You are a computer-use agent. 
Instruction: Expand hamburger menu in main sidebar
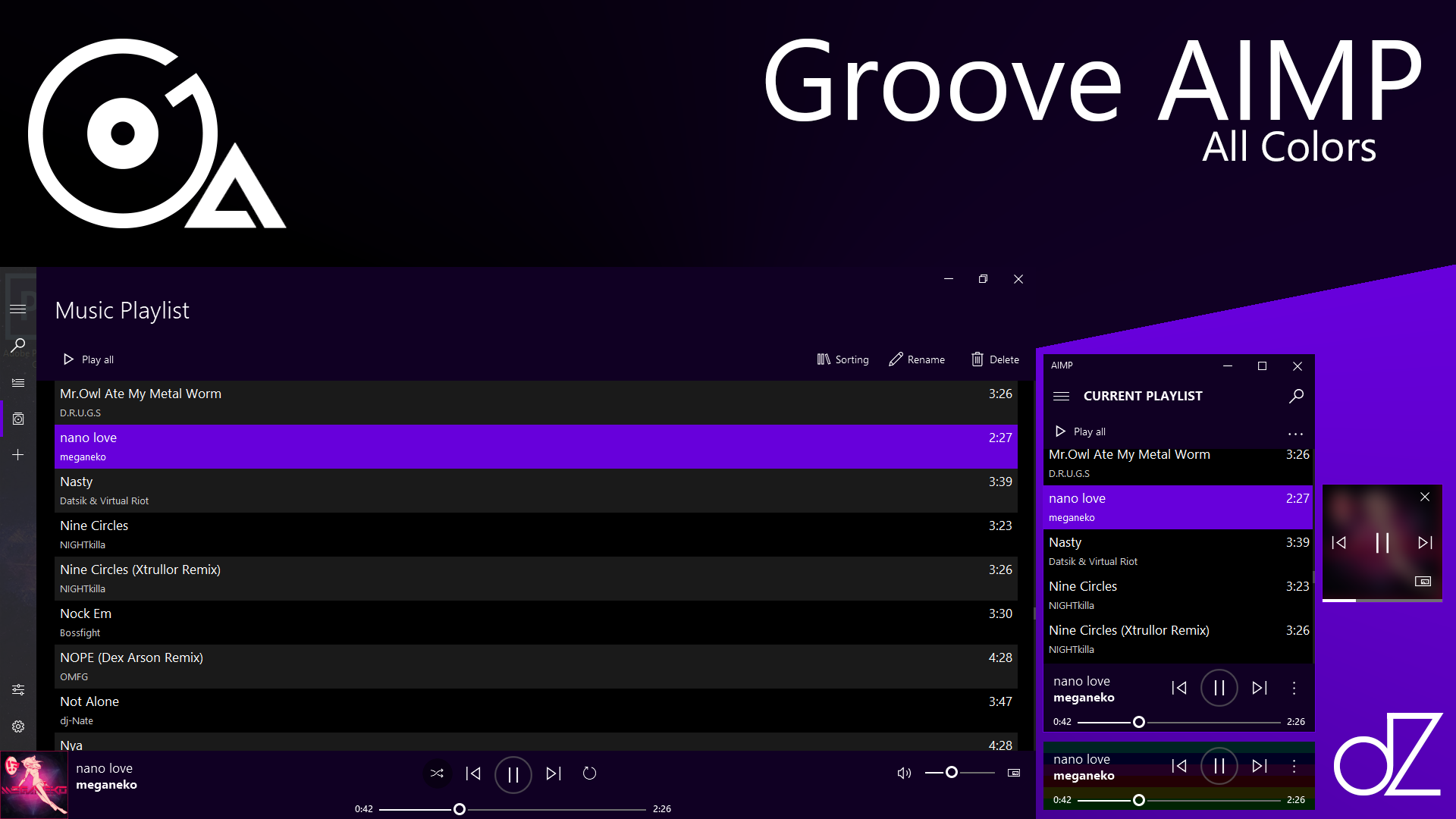click(18, 309)
